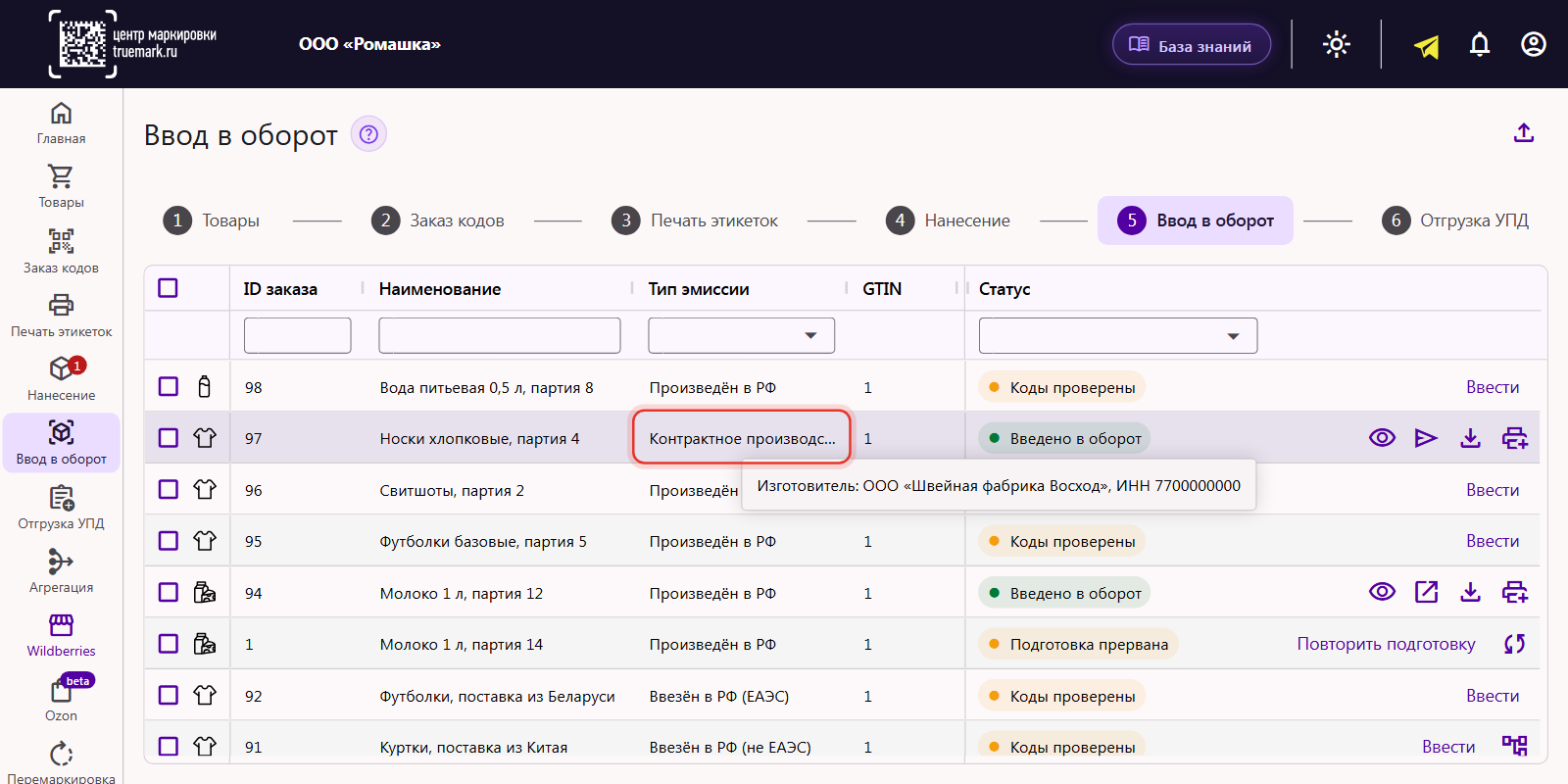Go to Главная in the sidebar
The height and width of the screenshot is (784, 1568).
click(x=61, y=123)
